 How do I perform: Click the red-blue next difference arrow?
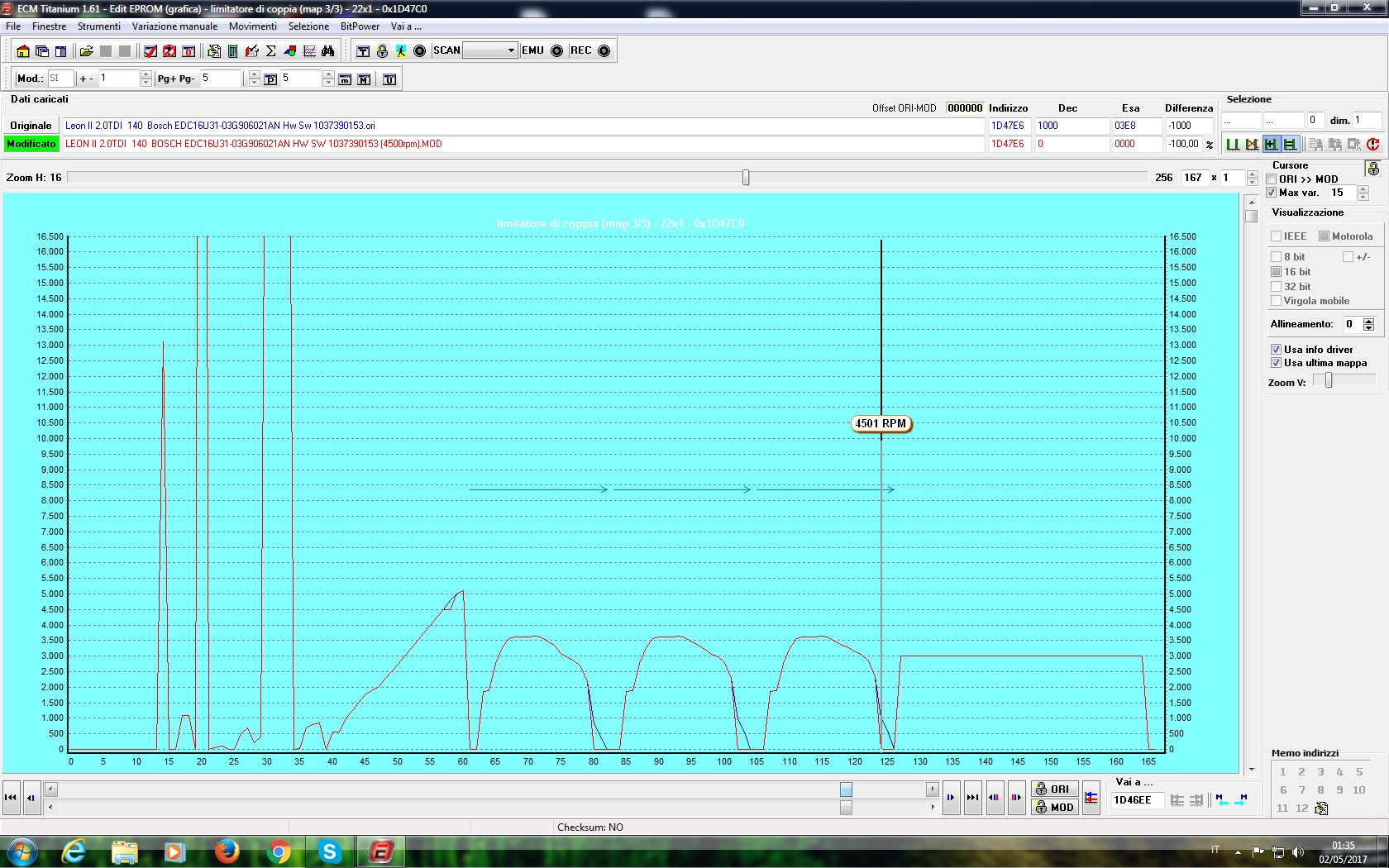pos(1016,798)
